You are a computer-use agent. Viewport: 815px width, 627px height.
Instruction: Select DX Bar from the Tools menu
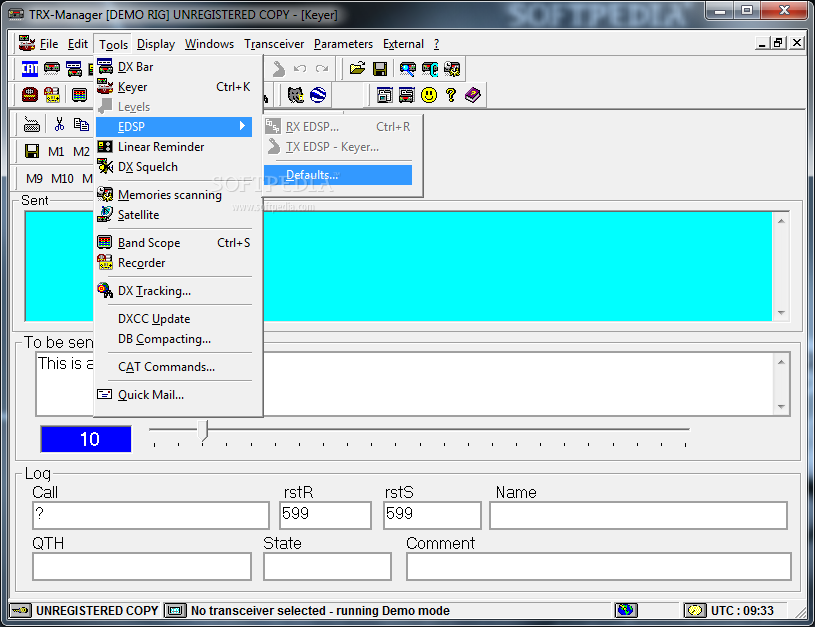[174, 67]
